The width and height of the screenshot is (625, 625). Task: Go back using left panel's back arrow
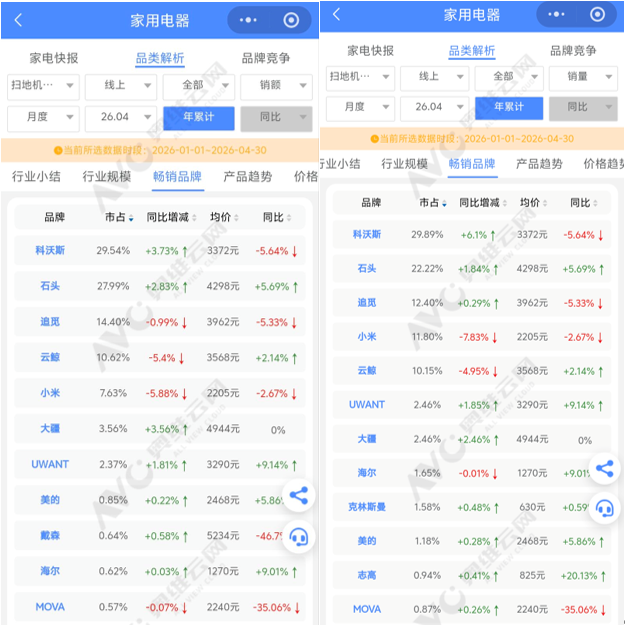point(18,20)
